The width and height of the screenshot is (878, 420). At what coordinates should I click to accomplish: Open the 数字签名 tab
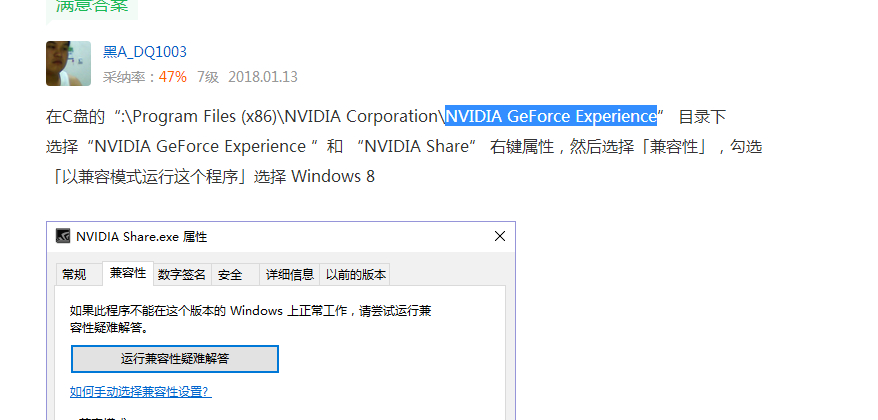(182, 275)
